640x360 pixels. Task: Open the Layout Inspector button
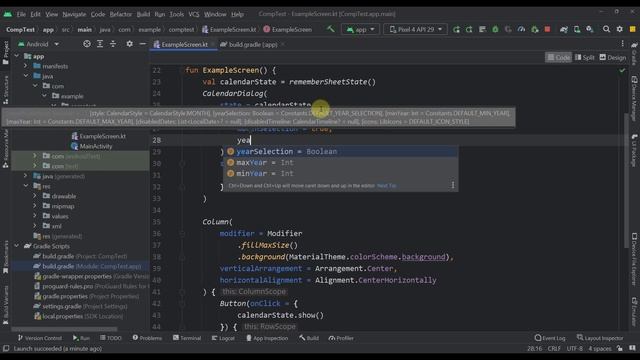click(600, 338)
